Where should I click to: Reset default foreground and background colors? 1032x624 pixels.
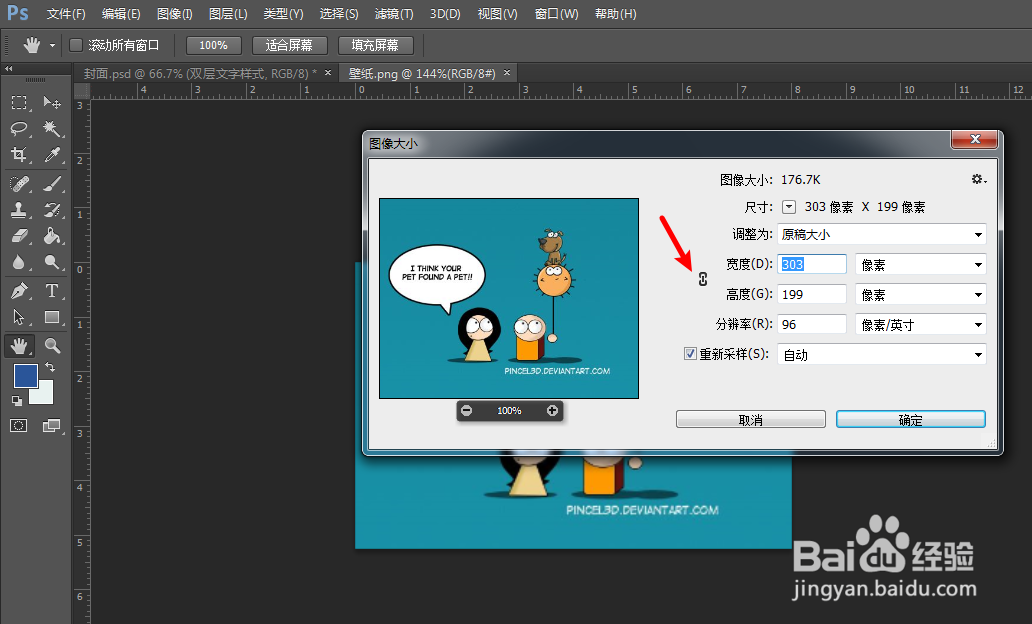[x=17, y=400]
